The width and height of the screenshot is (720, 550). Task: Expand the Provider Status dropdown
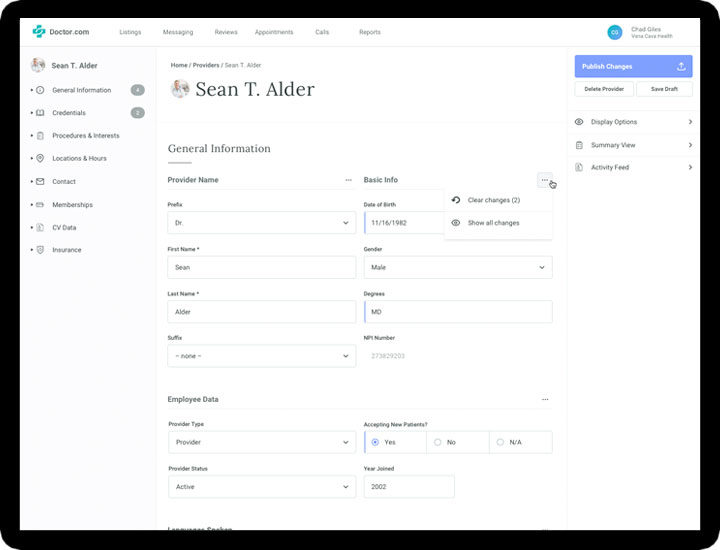(x=262, y=487)
